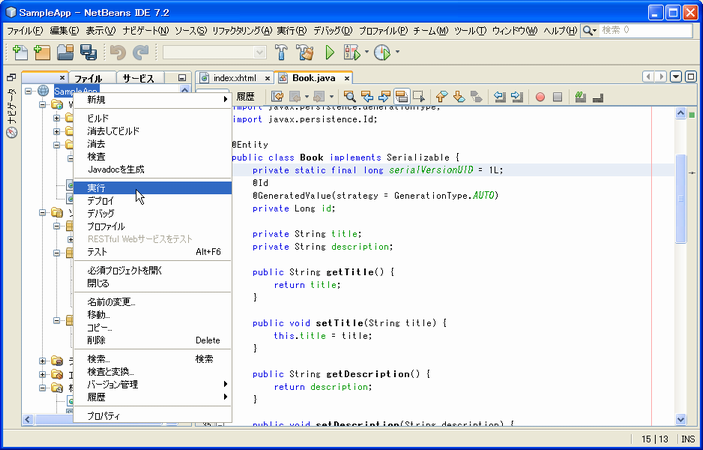Switch to the サービス panel tab
This screenshot has width=703, height=450.
[139, 78]
